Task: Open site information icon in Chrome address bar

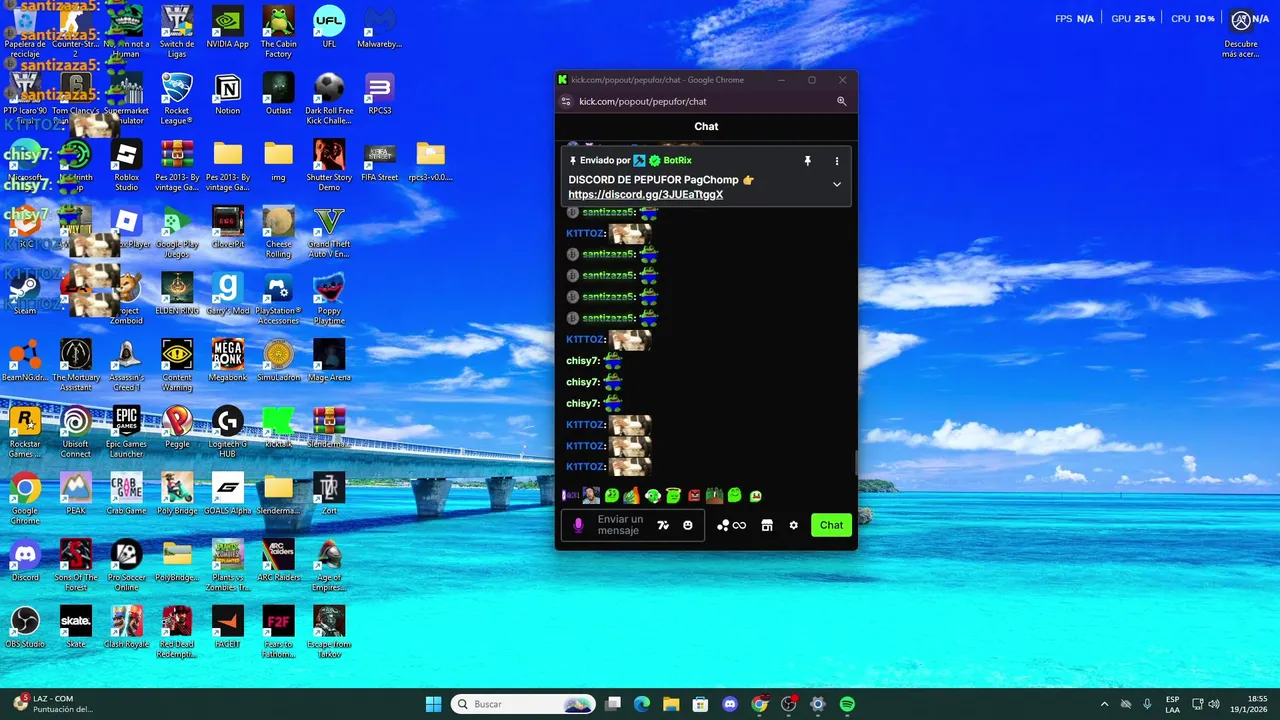Action: tap(566, 101)
